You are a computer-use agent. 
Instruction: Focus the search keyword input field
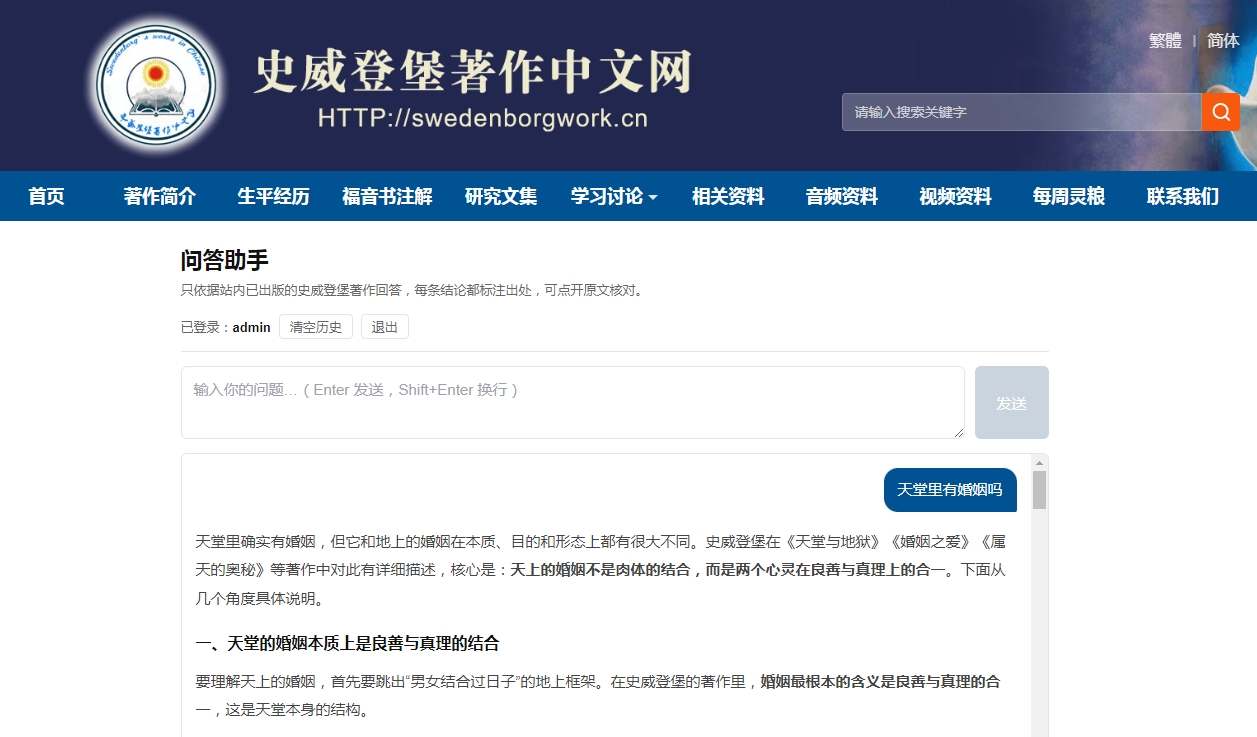pyautogui.click(x=1021, y=112)
